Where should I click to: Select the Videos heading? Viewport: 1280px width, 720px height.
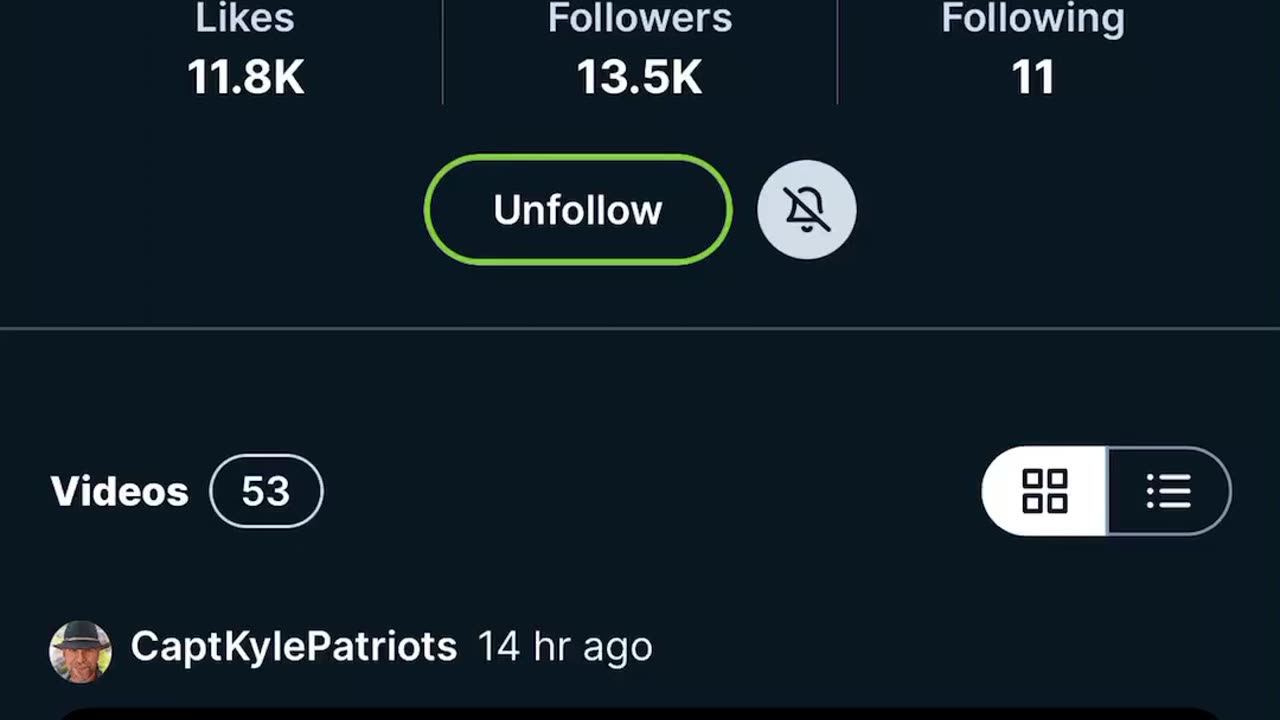point(120,491)
